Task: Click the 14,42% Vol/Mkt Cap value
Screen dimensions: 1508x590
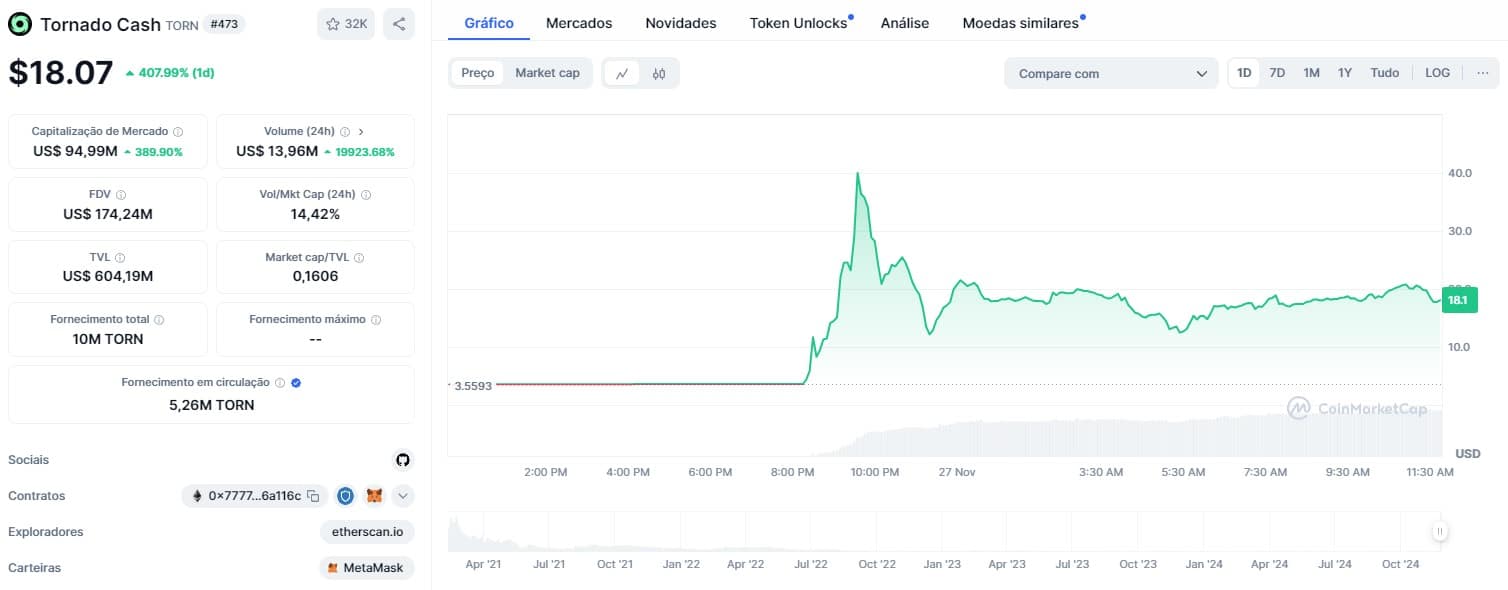Action: click(x=315, y=214)
